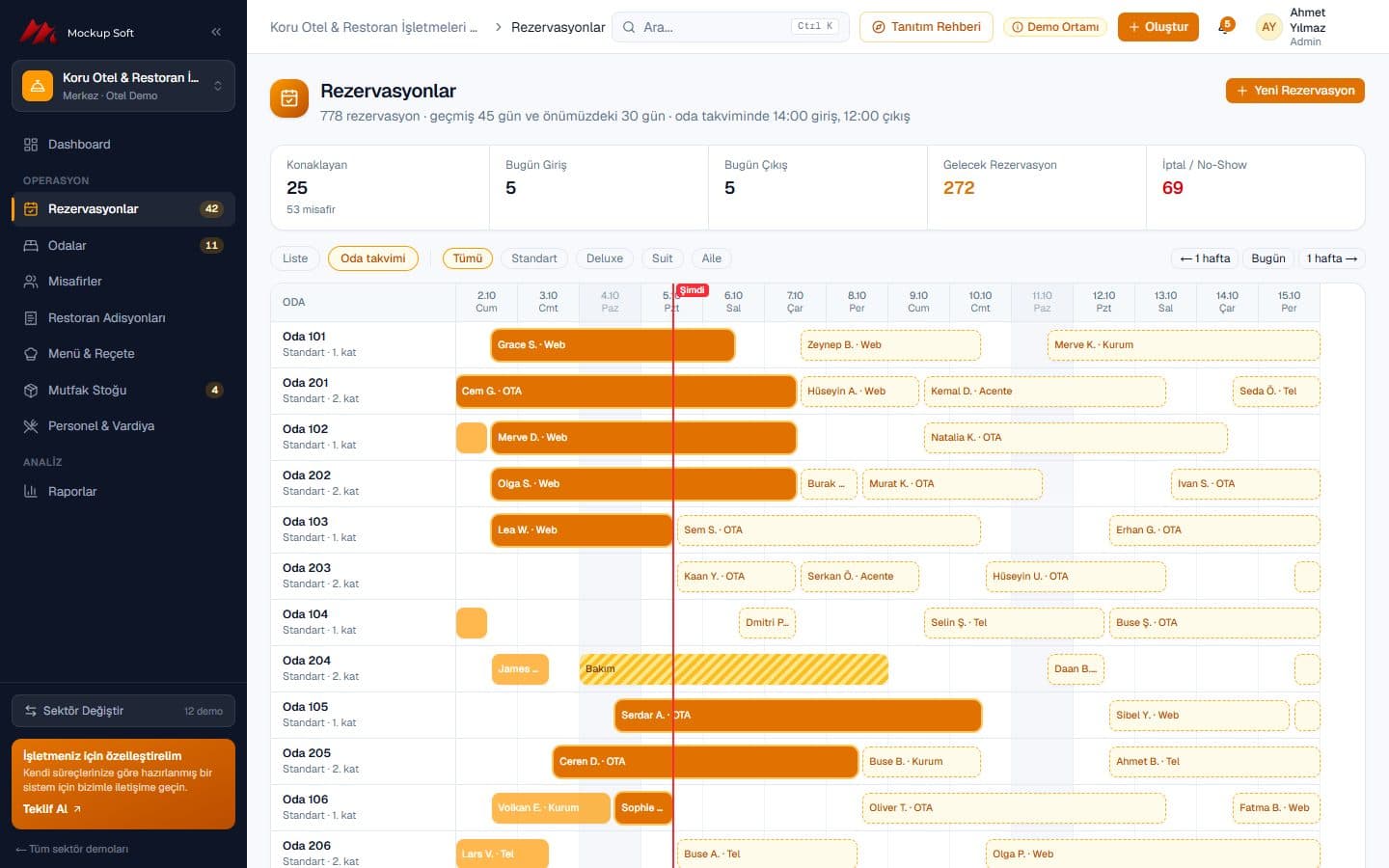This screenshot has height=868, width=1389.
Task: Click the Teklif Al link
Action: (52, 809)
